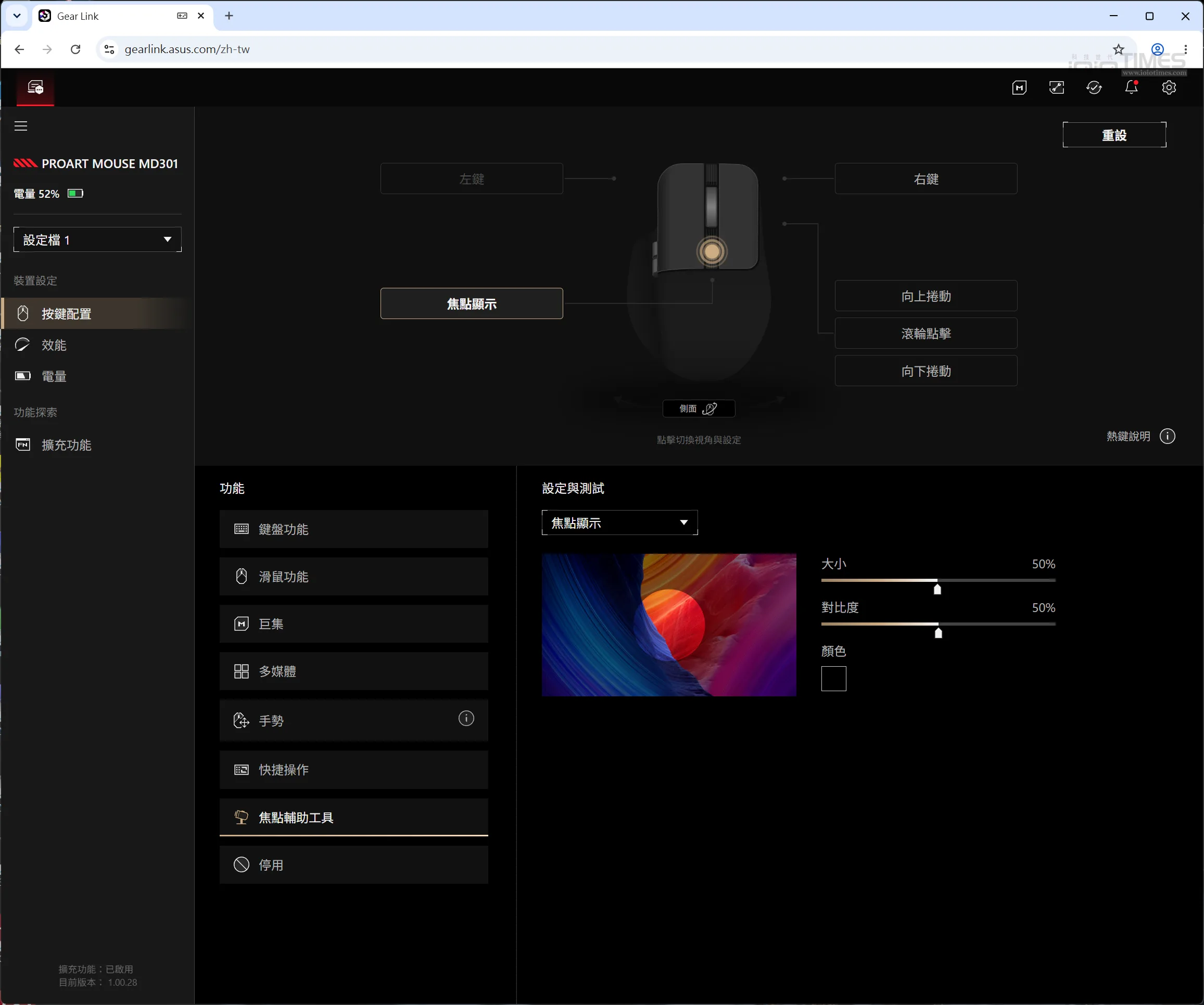
Task: Go back to the previous page
Action: point(19,49)
